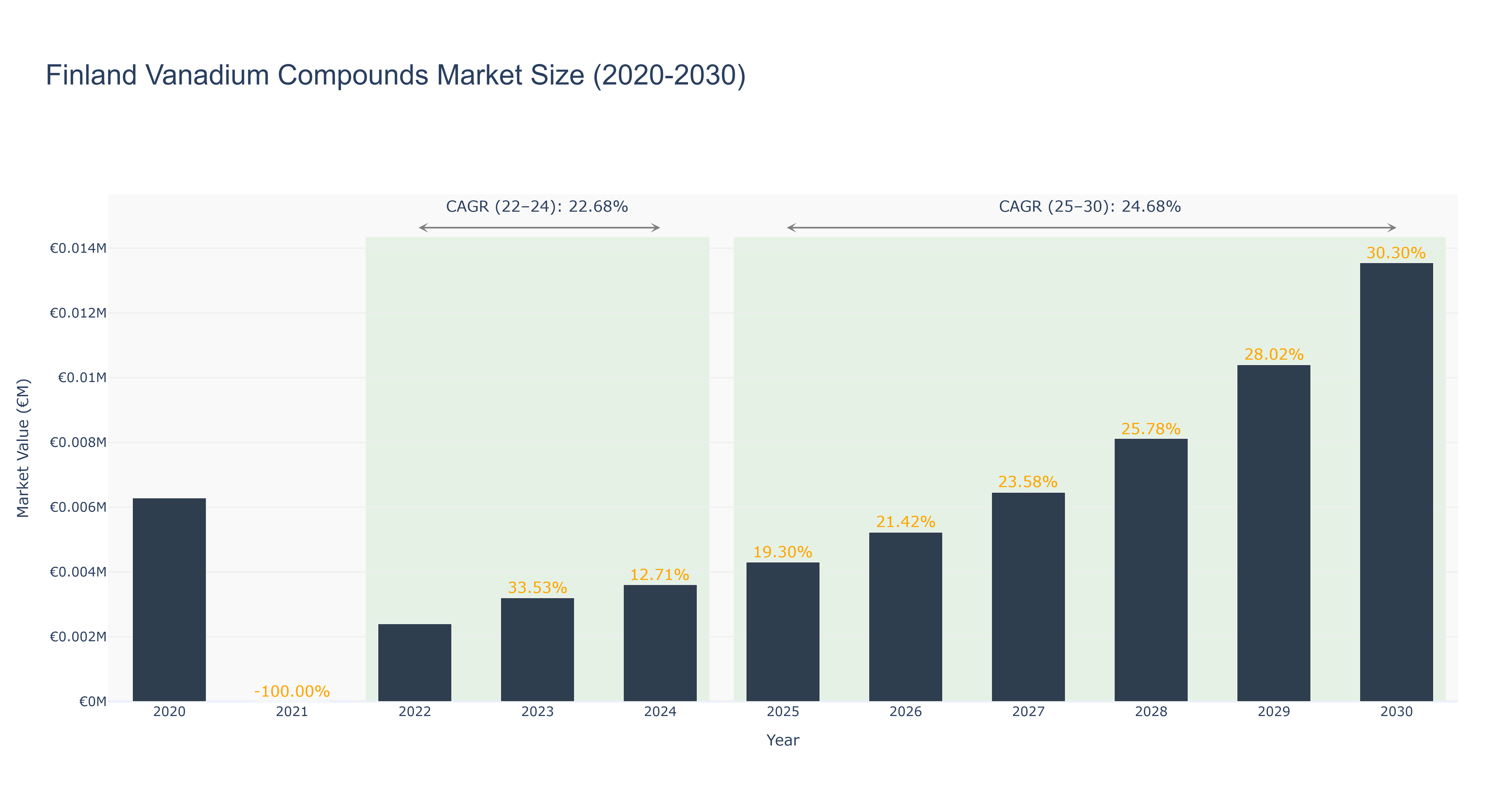Select the 2025 market value bar

point(782,632)
